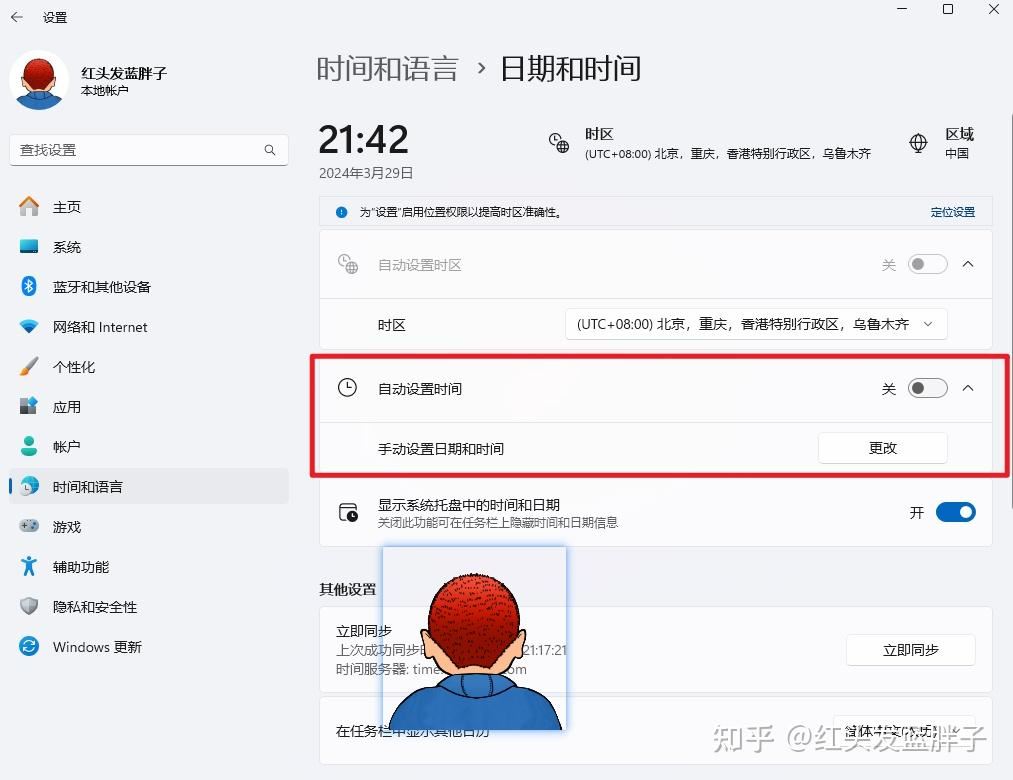Collapse the 自动设置时间 section chevron

coord(967,388)
